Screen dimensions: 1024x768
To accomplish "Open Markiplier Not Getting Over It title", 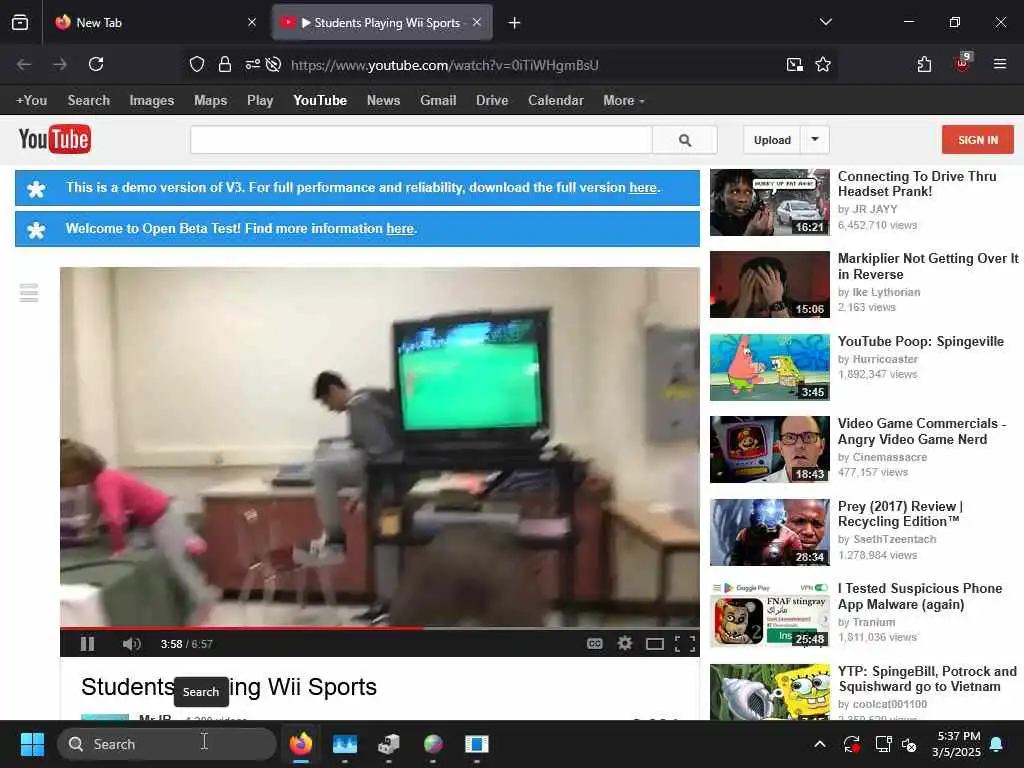I will [927, 266].
